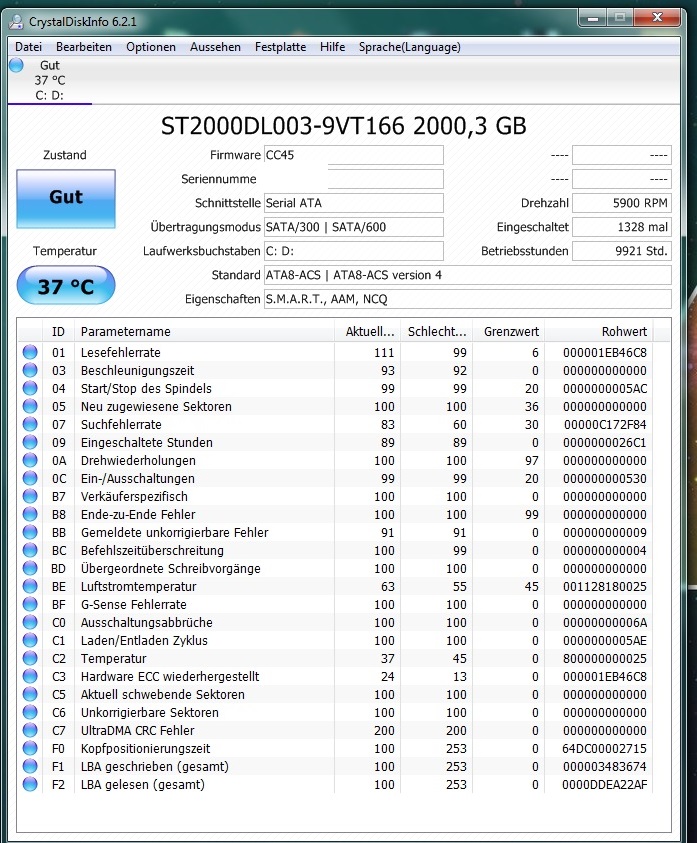The height and width of the screenshot is (843, 697).
Task: Select raw value 000001EB46C8 of Lesefehlerrate
Action: click(604, 353)
